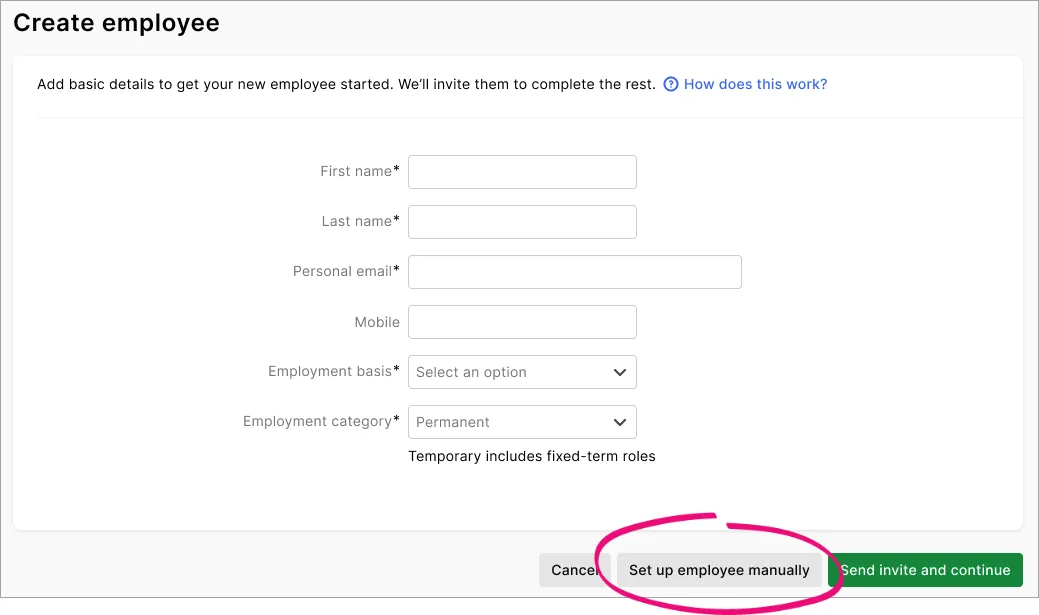The height and width of the screenshot is (615, 1039).
Task: Click the fixed-term roles hint text
Action: [x=530, y=456]
